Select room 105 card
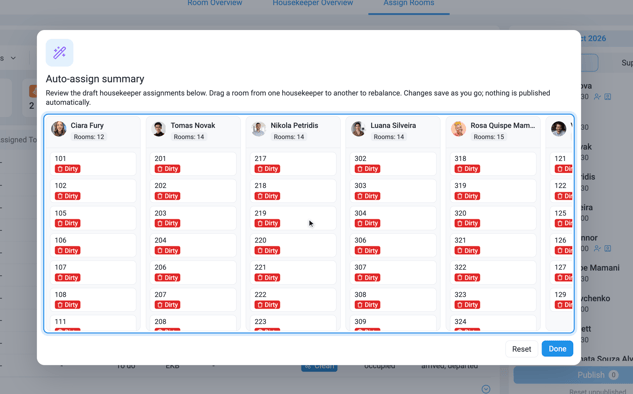This screenshot has height=394, width=633. point(93,218)
